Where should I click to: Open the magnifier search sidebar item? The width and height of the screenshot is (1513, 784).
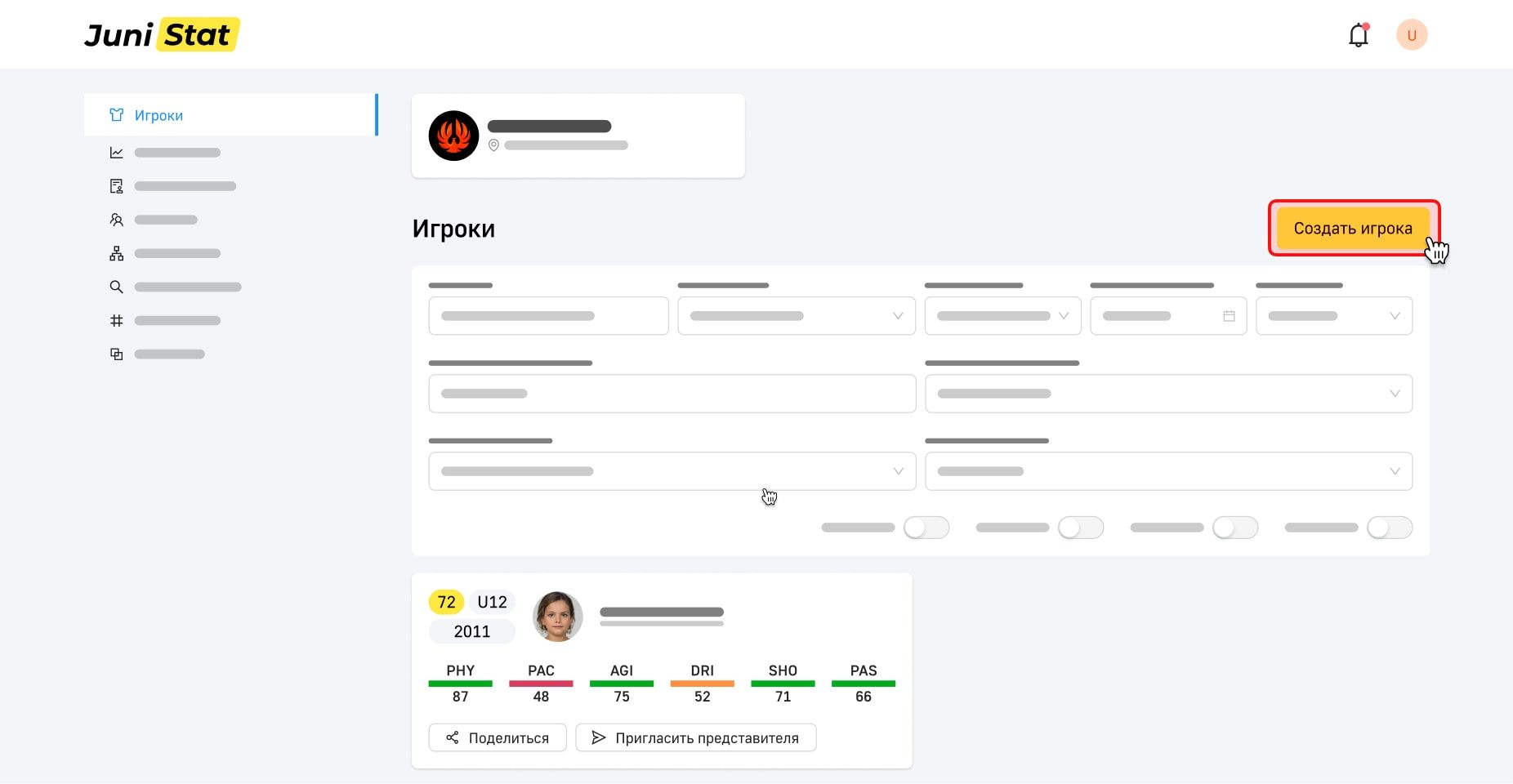tap(117, 287)
